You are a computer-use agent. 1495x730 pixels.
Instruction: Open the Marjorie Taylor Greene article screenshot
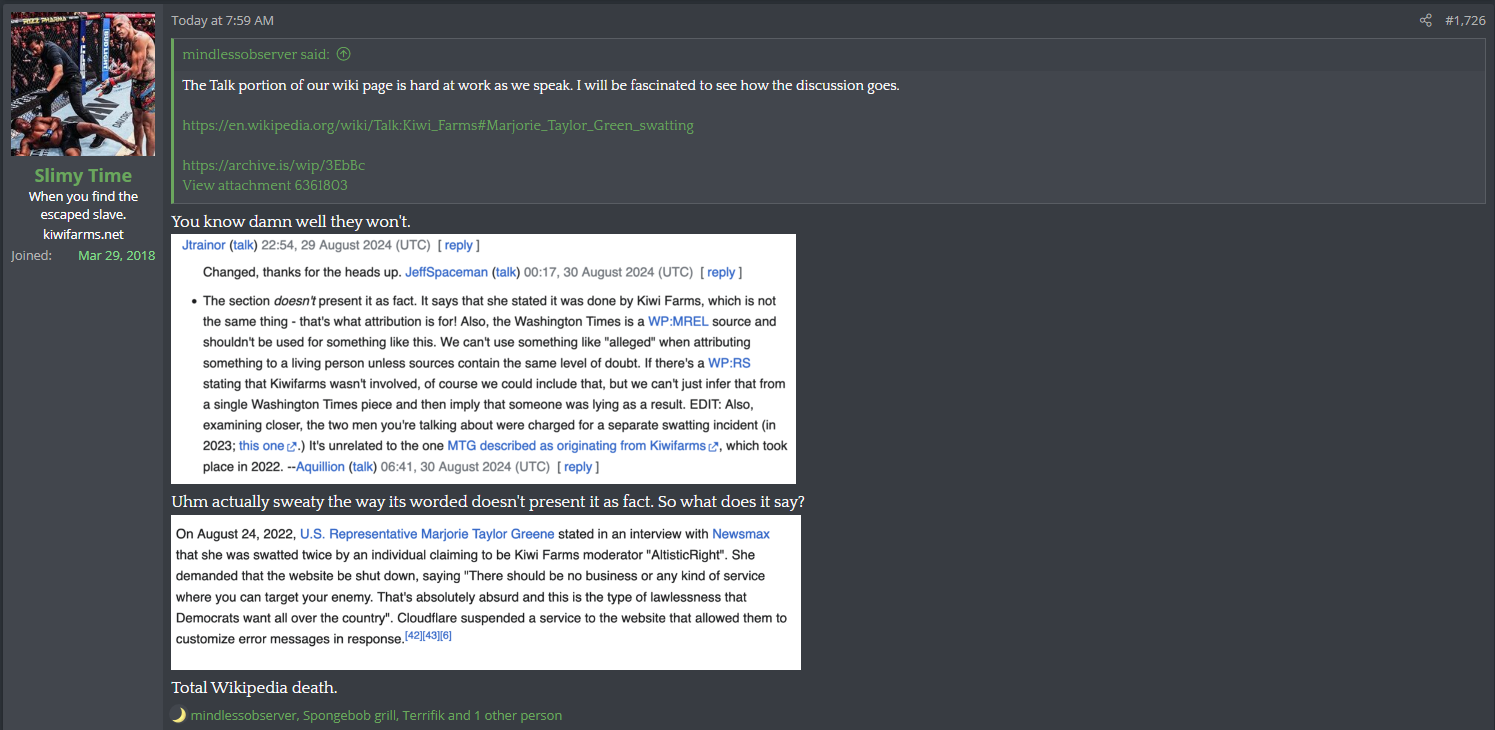pos(486,592)
